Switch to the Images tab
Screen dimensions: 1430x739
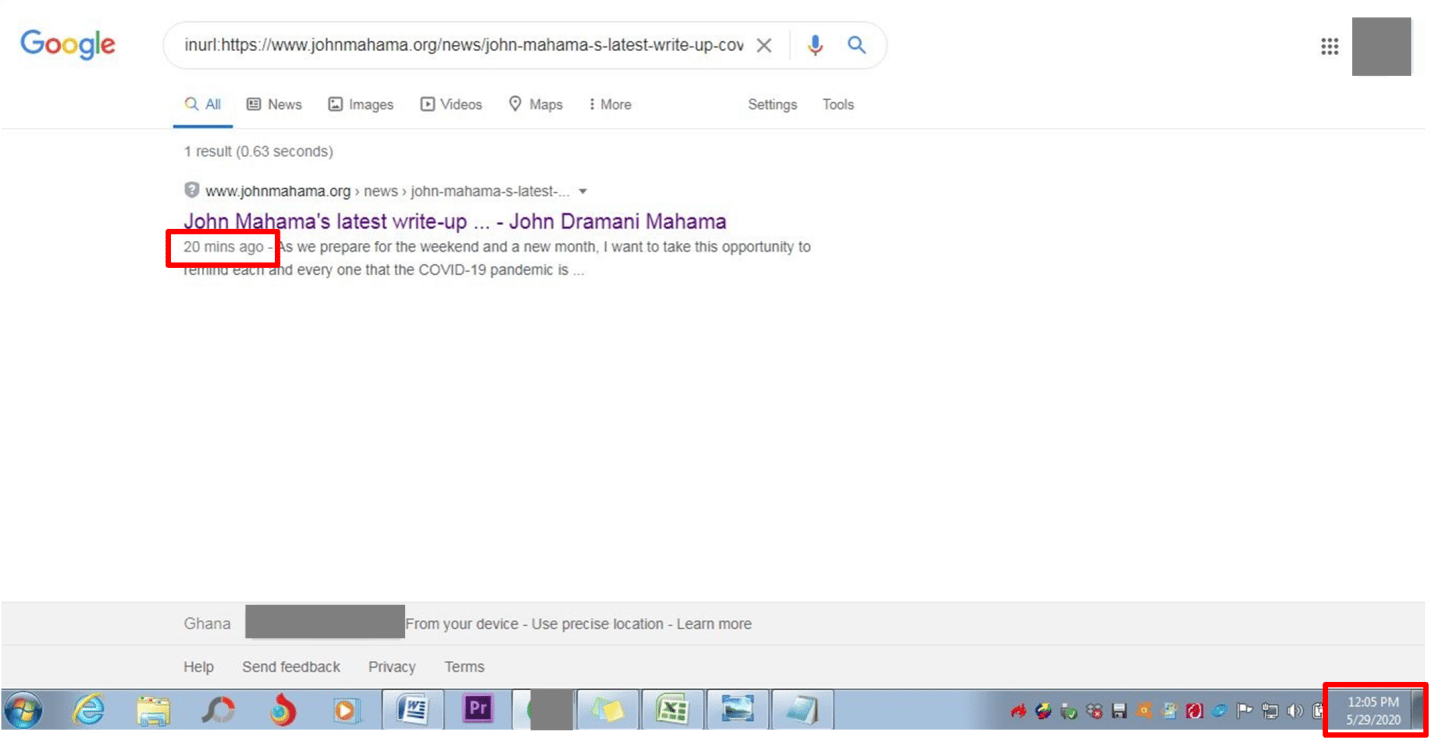[x=361, y=104]
